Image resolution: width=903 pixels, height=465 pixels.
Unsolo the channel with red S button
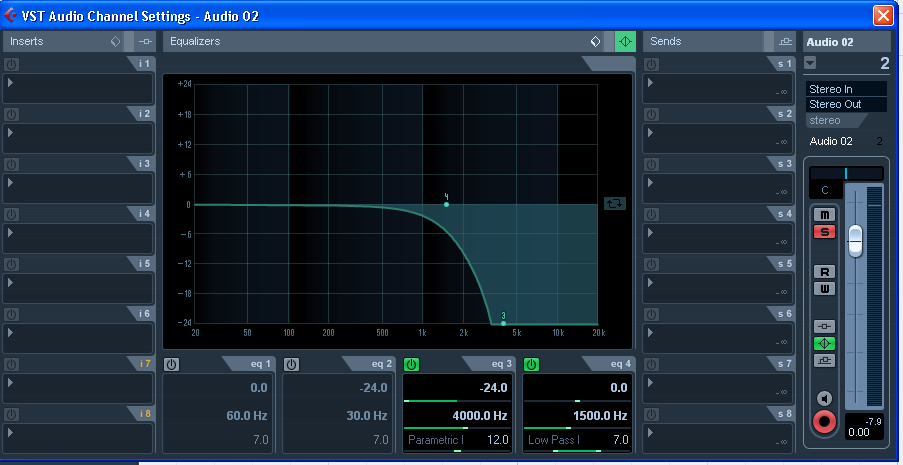click(x=825, y=232)
